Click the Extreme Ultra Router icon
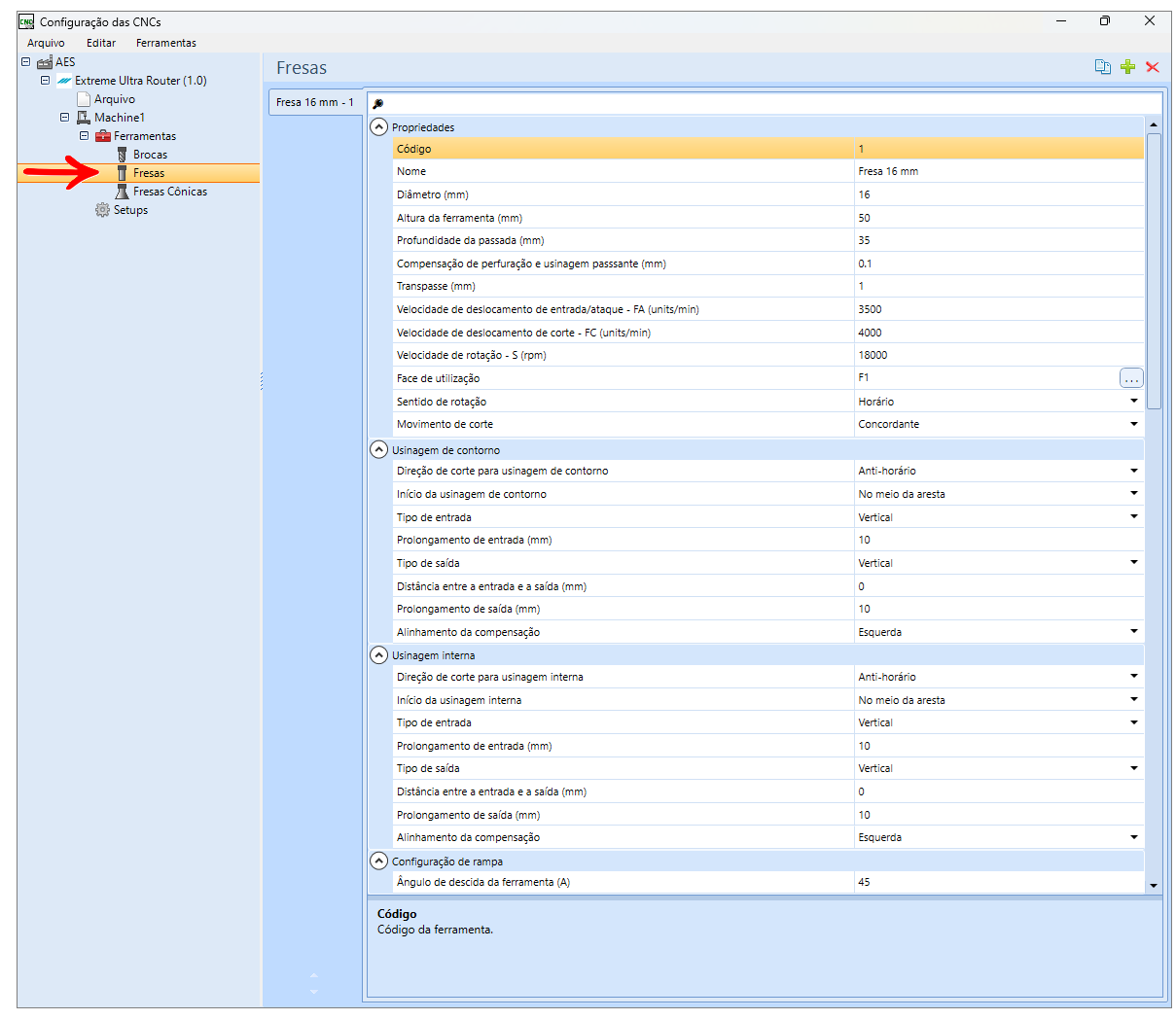The height and width of the screenshot is (1020, 1176). point(64,81)
